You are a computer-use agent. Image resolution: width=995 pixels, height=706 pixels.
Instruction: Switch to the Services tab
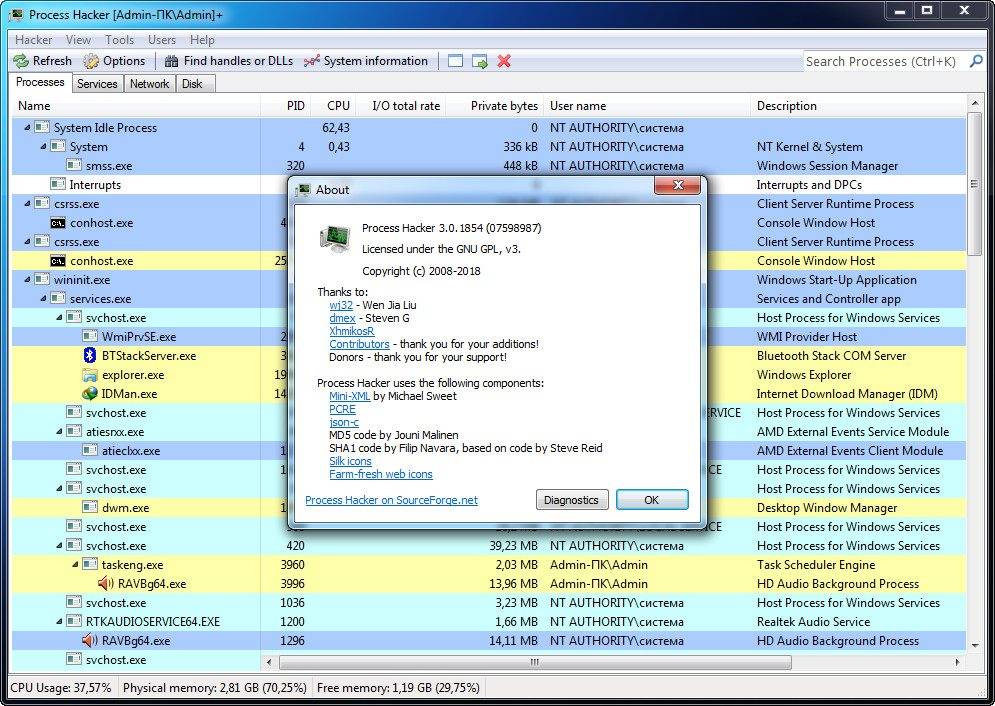point(97,84)
